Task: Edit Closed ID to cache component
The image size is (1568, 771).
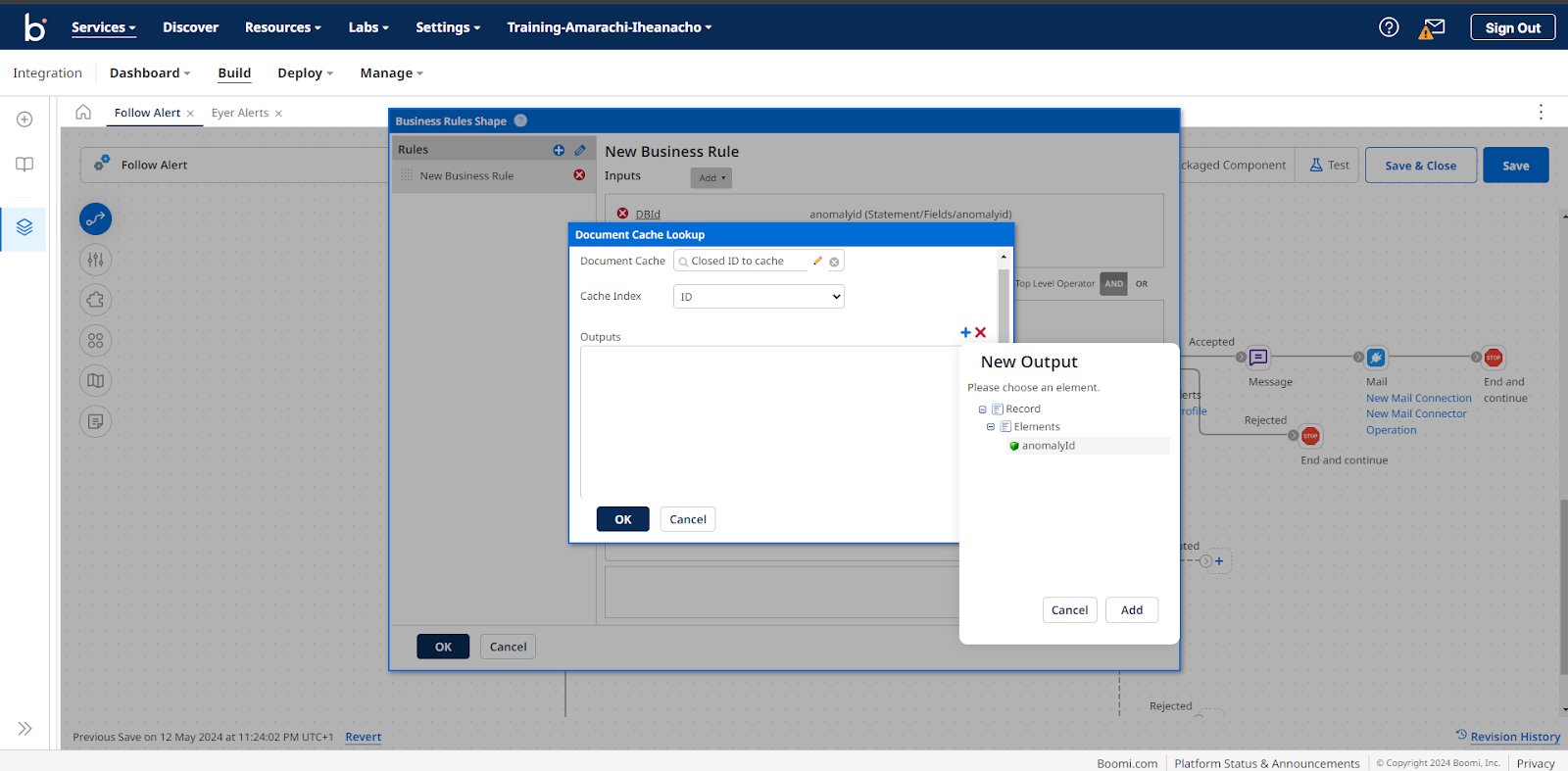Action: [817, 261]
